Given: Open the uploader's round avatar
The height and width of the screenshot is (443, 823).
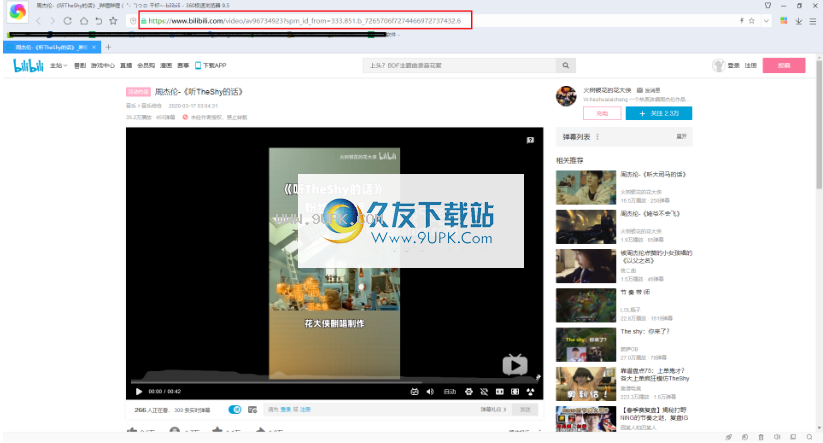Looking at the screenshot, I should tap(566, 96).
